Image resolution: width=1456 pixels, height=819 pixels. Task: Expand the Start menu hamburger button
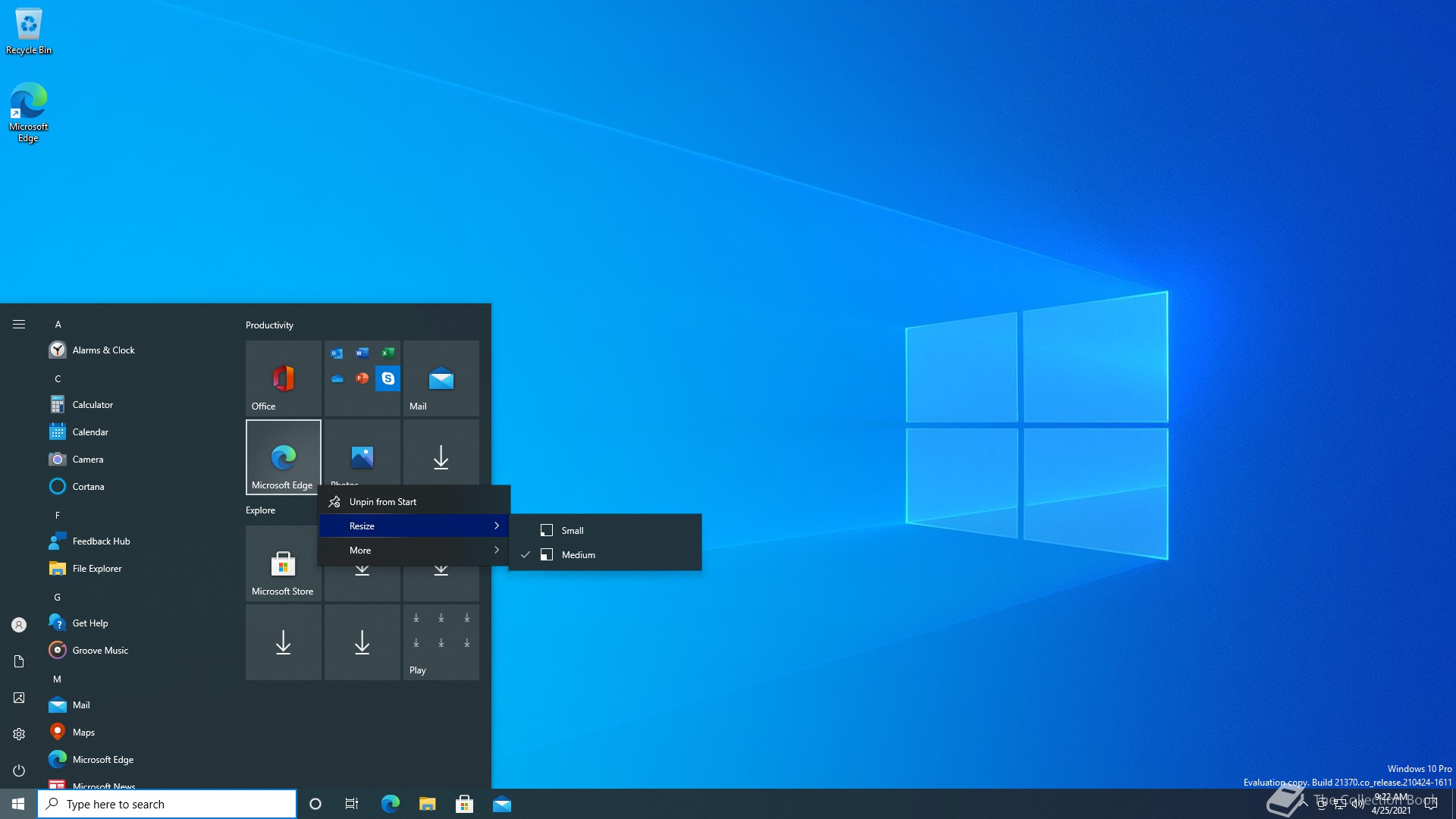19,325
